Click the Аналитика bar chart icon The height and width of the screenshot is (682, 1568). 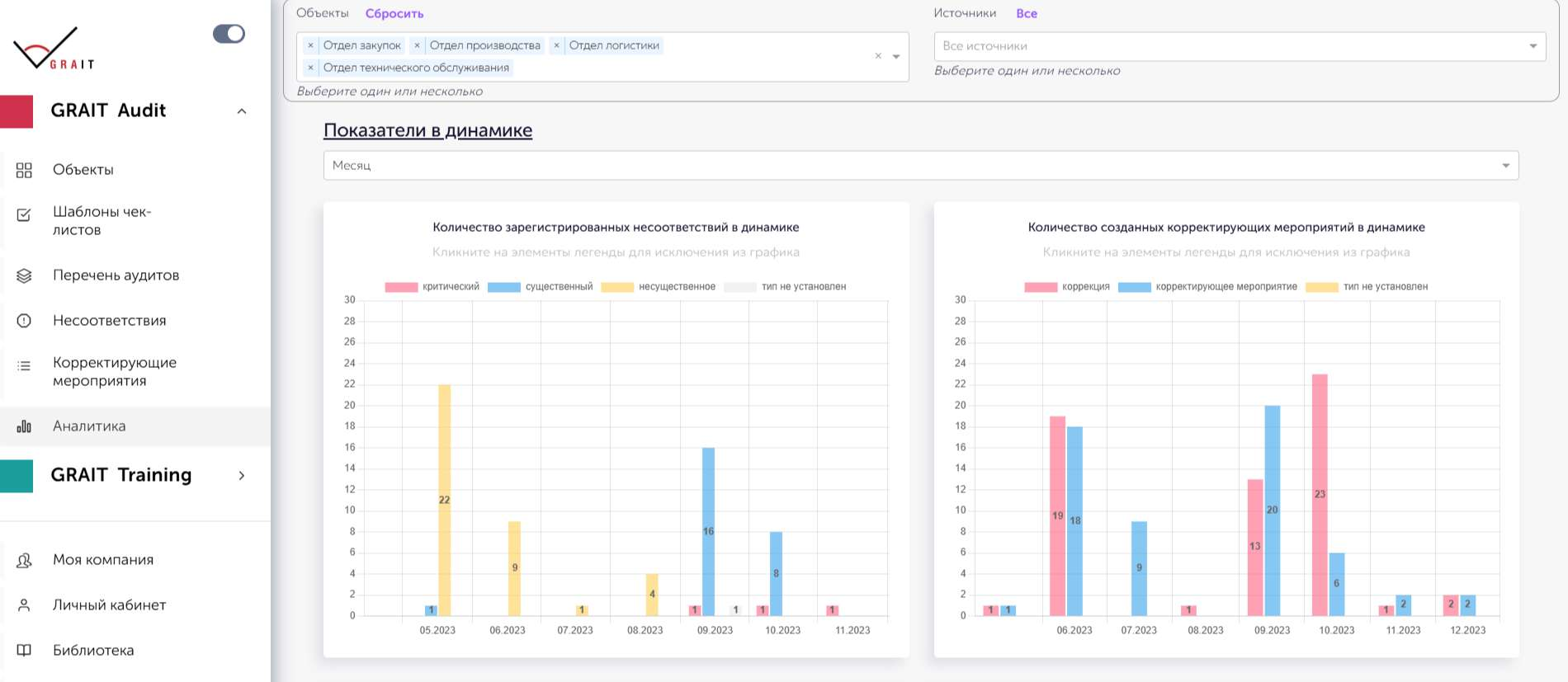[x=24, y=426]
